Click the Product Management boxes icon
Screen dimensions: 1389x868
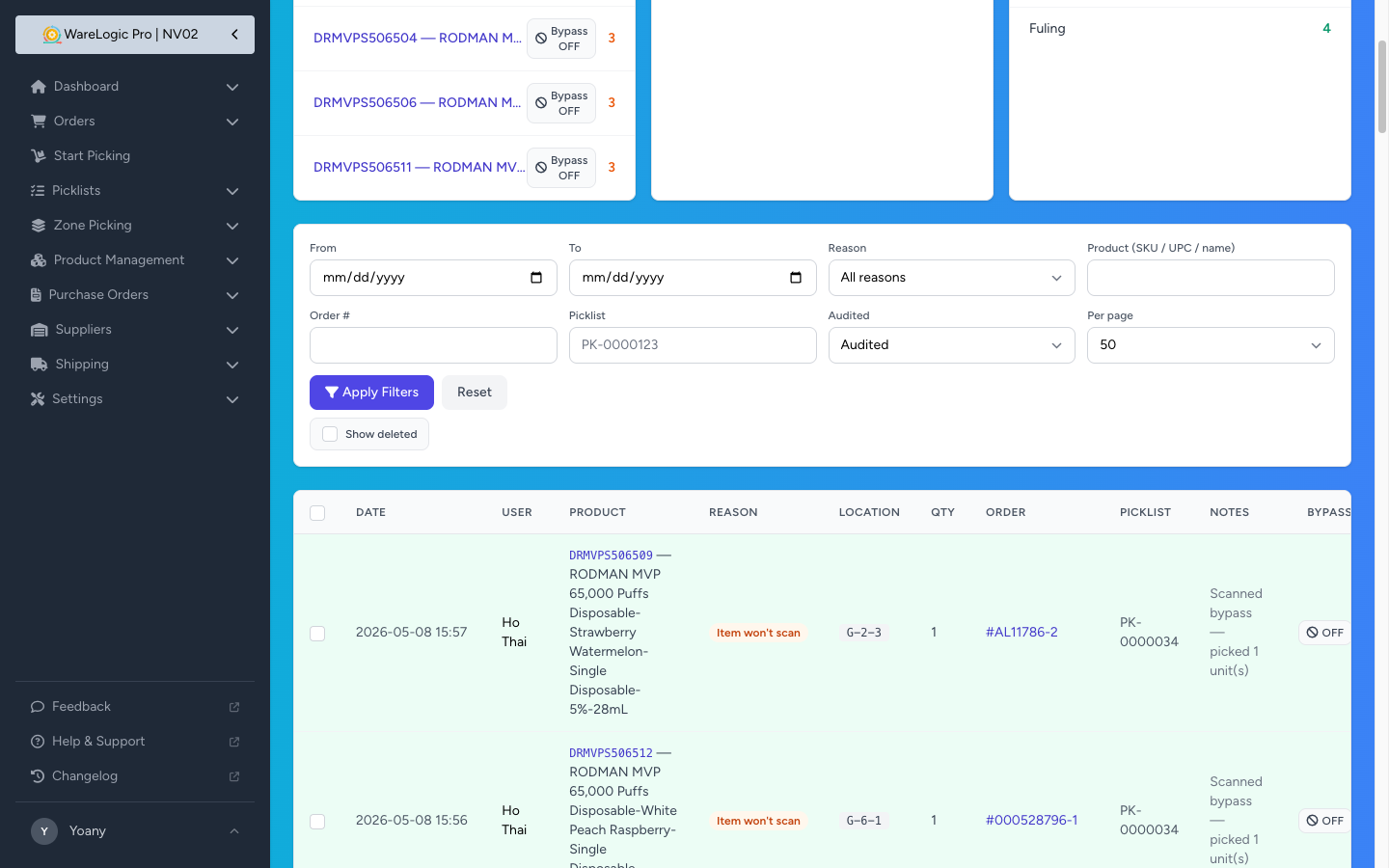coord(39,260)
